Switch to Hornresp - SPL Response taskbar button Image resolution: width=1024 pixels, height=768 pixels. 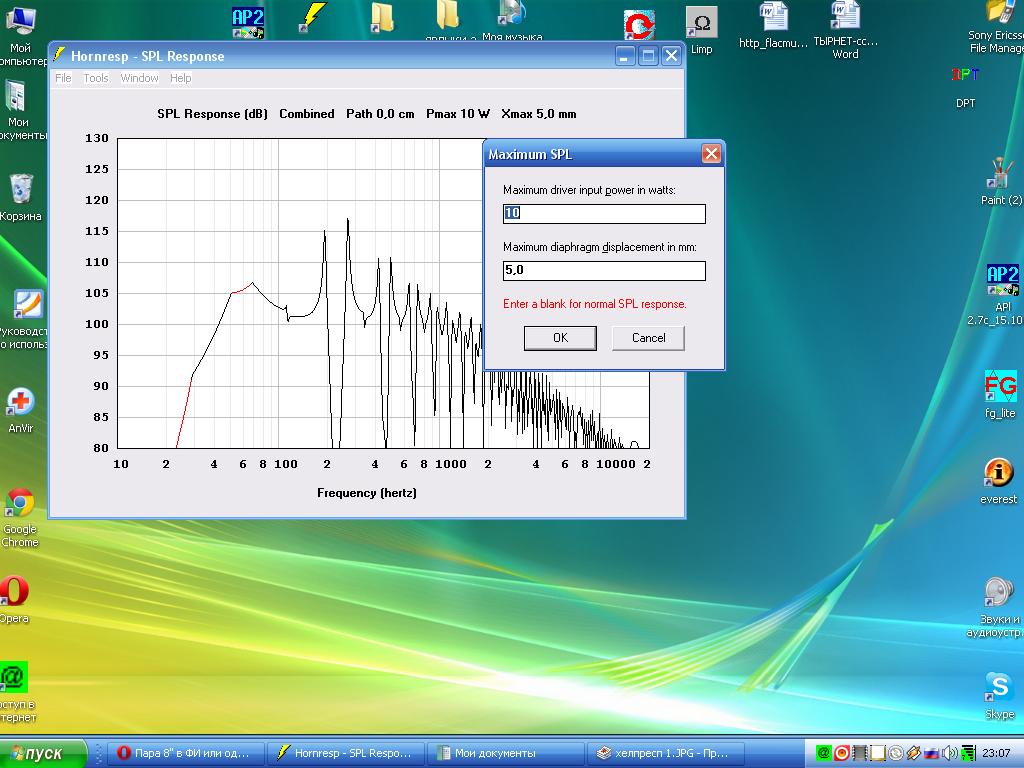(x=345, y=753)
